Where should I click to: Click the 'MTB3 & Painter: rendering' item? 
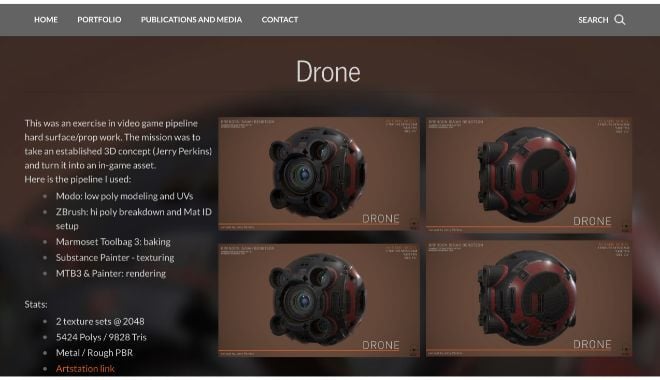(x=111, y=274)
